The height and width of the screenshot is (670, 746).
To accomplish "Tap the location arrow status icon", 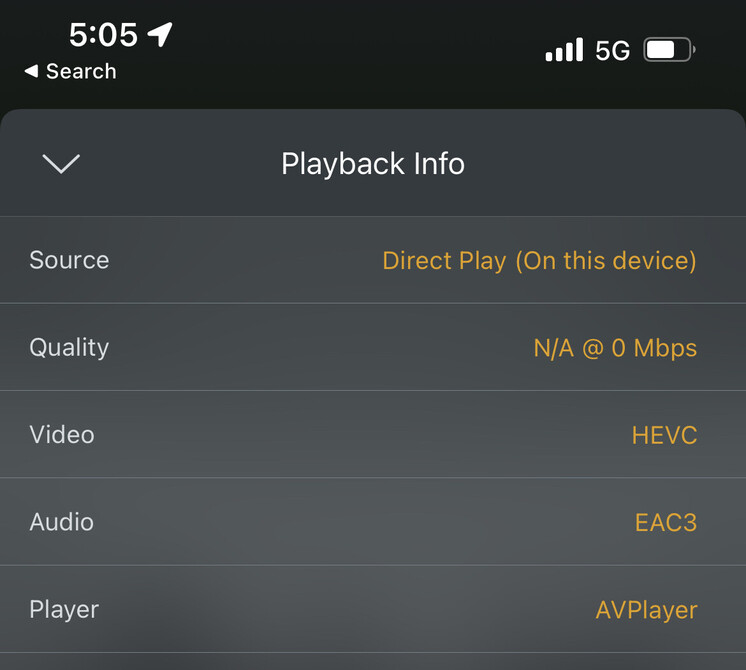I will (x=160, y=34).
